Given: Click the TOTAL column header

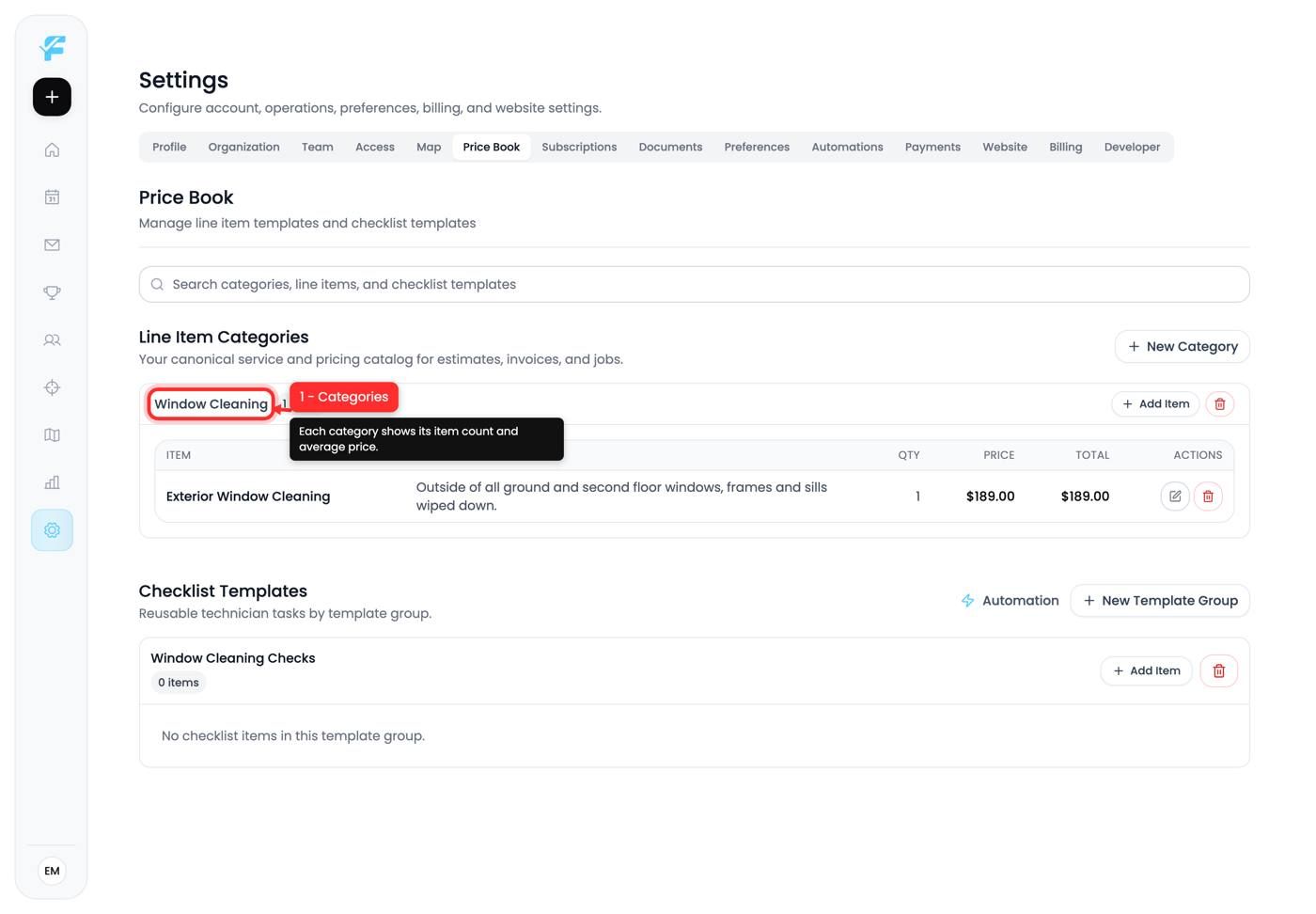Looking at the screenshot, I should tap(1092, 455).
